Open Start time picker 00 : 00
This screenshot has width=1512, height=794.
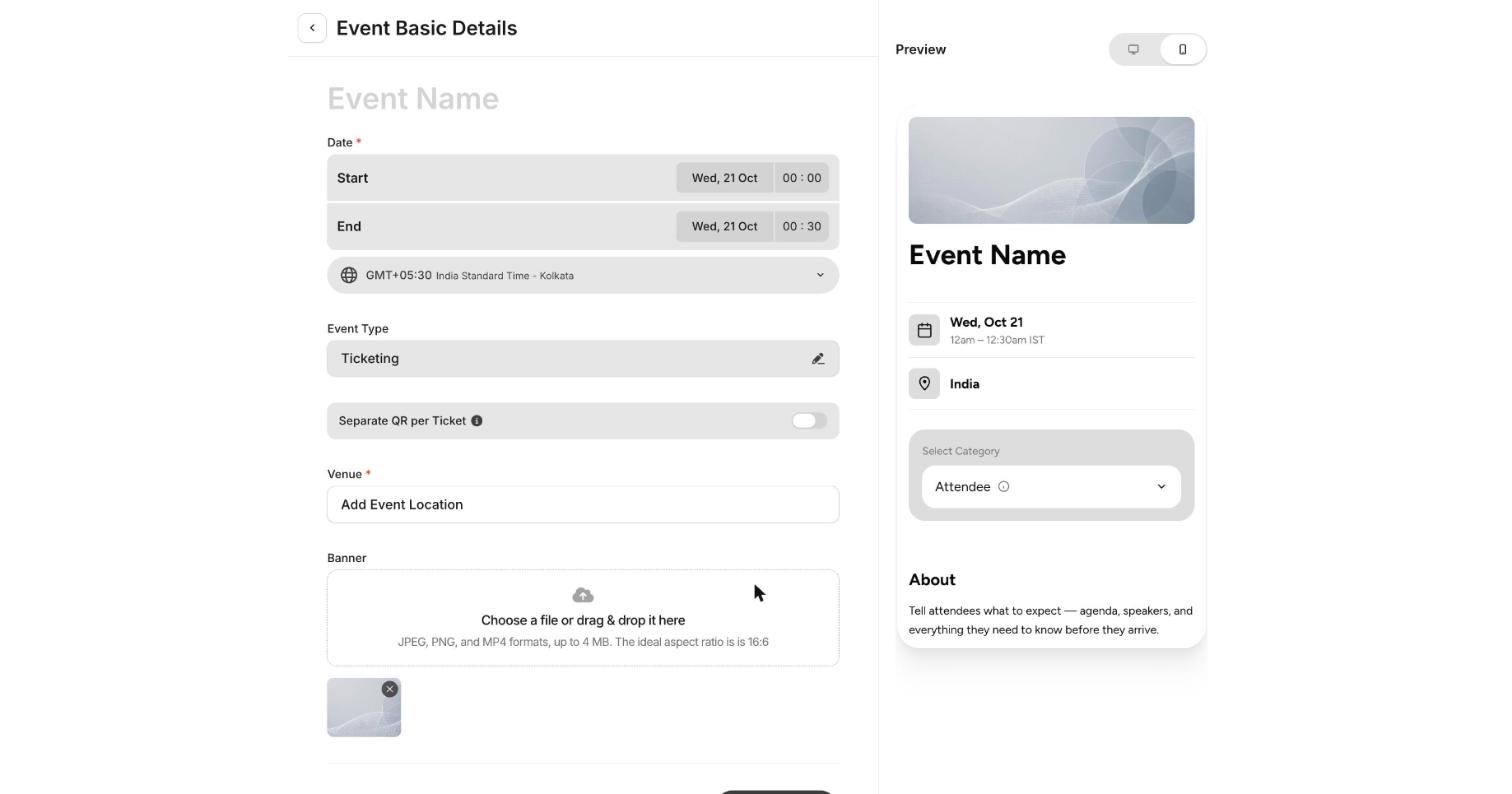pyautogui.click(x=802, y=178)
